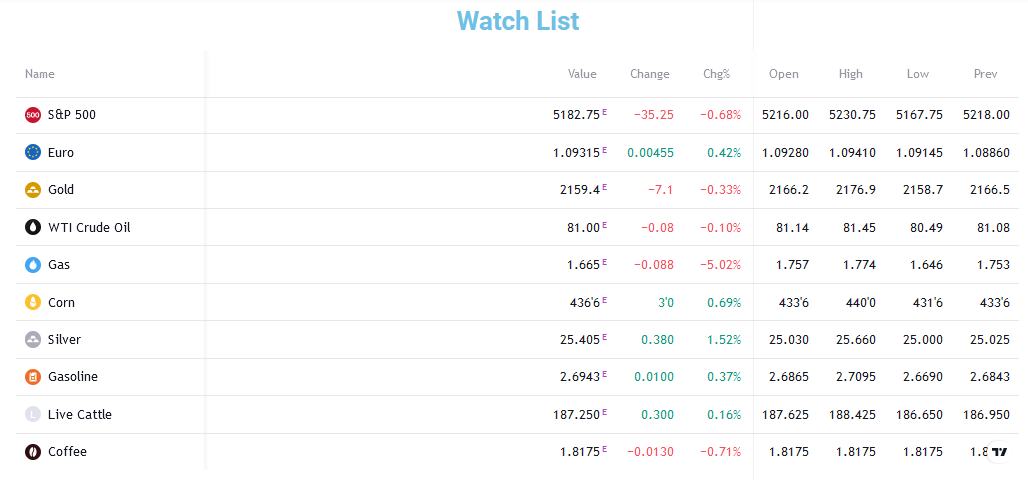Click the Euro flag icon
Screen dimensions: 1028x480
[33, 153]
